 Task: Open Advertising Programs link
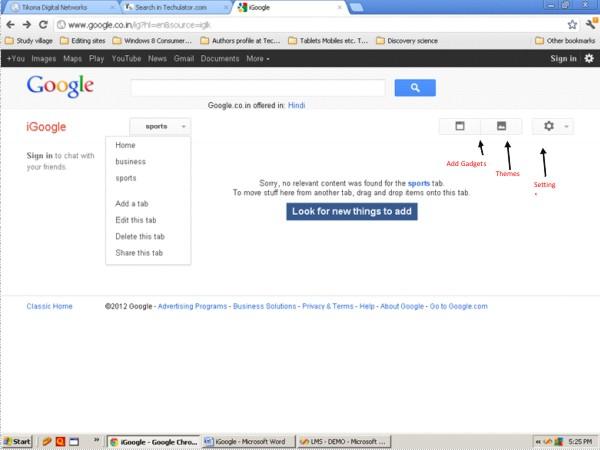tap(192, 306)
